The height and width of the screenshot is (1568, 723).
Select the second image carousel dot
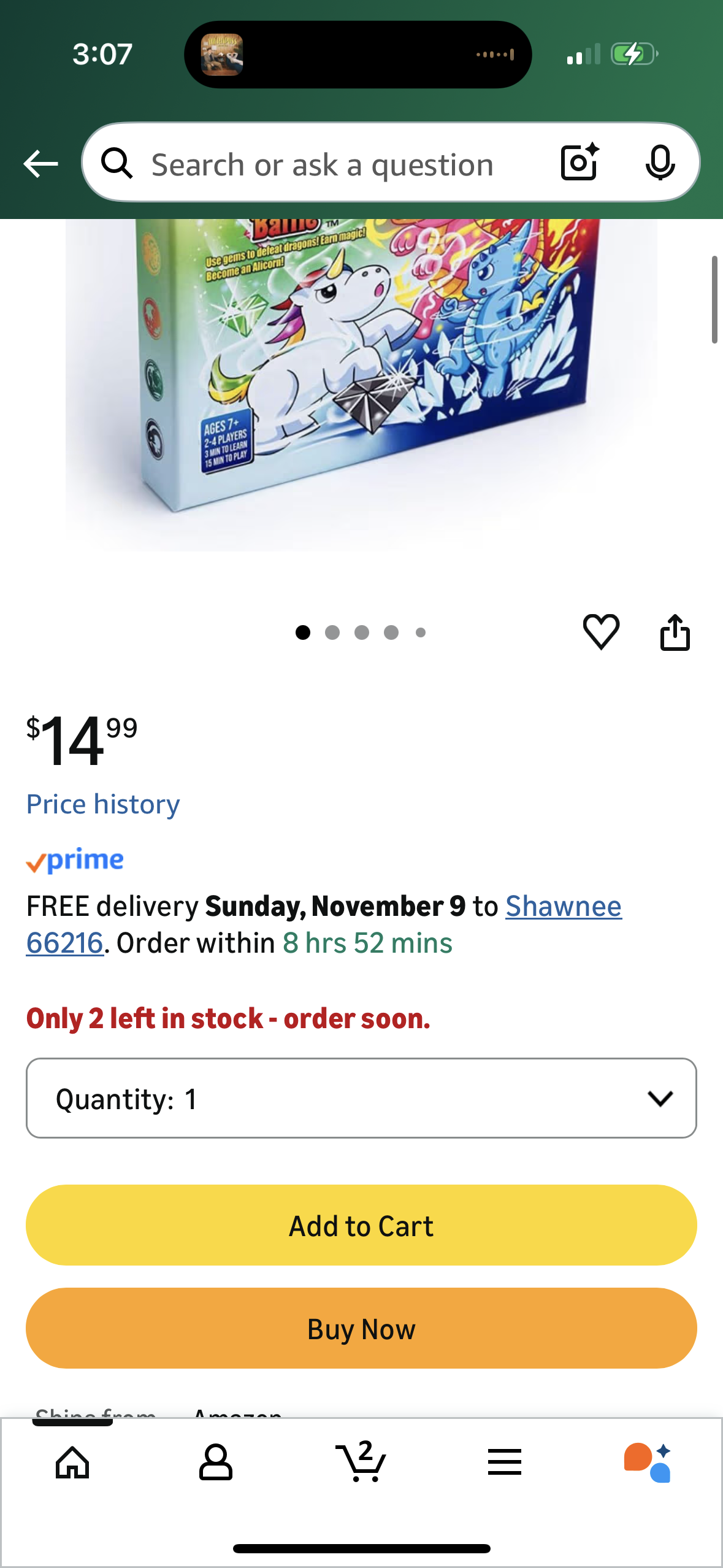(332, 632)
